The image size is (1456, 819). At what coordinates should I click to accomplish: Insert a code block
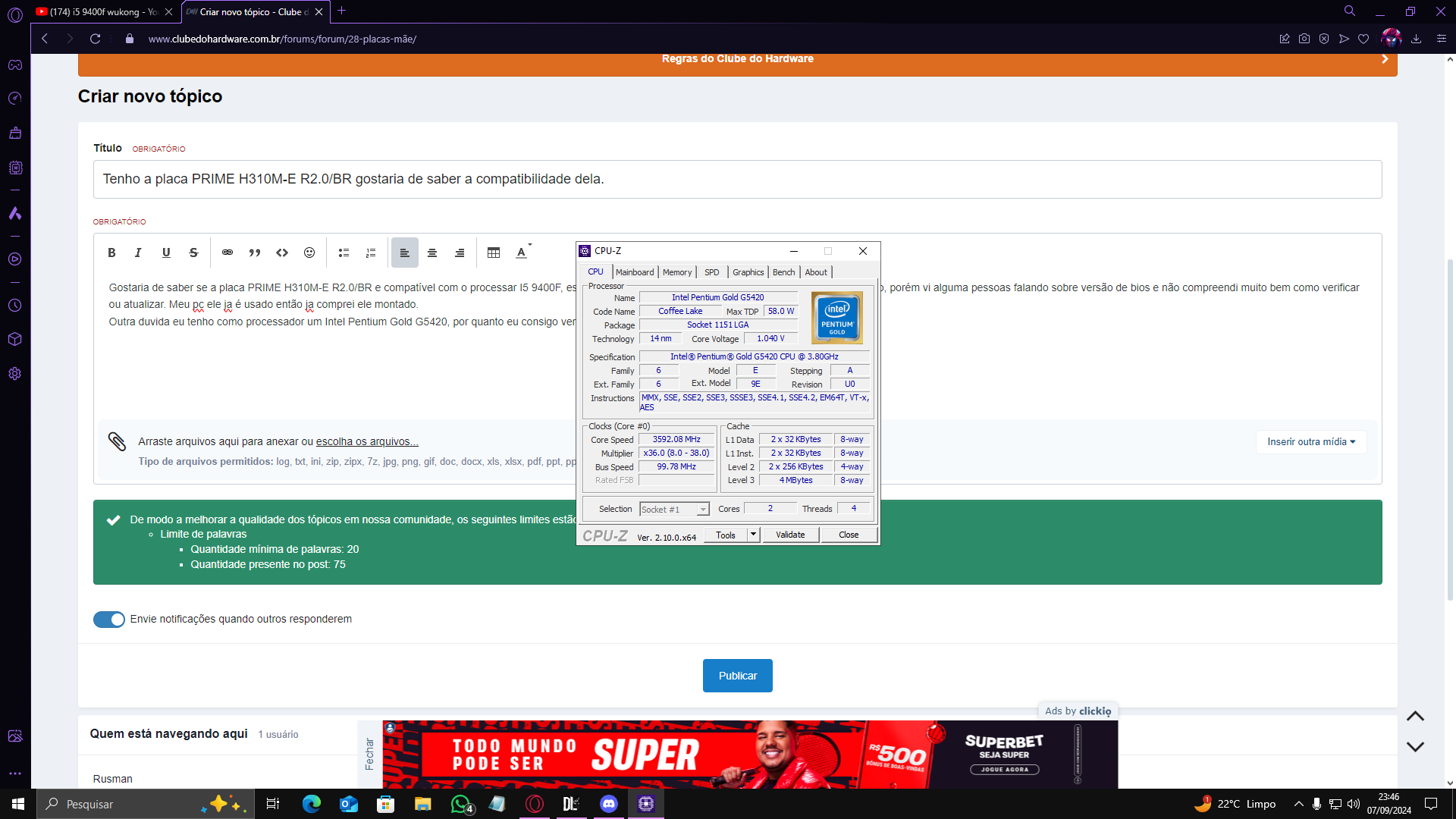tap(282, 253)
